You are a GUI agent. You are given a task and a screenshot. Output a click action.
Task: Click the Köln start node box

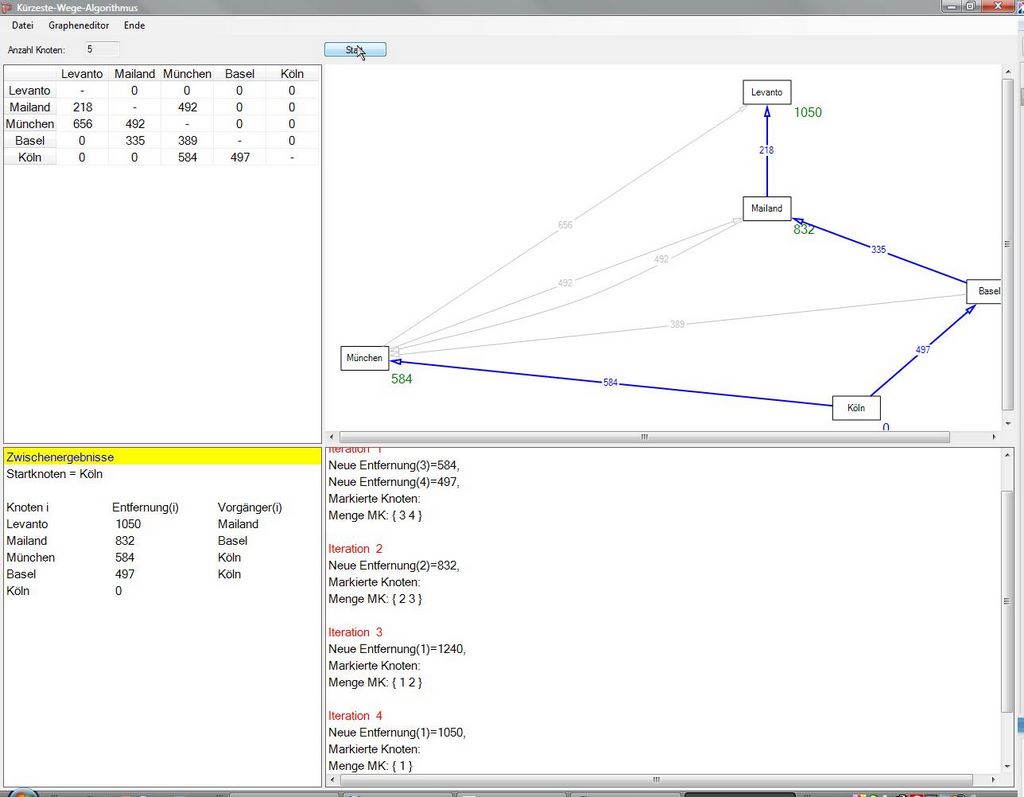click(856, 408)
